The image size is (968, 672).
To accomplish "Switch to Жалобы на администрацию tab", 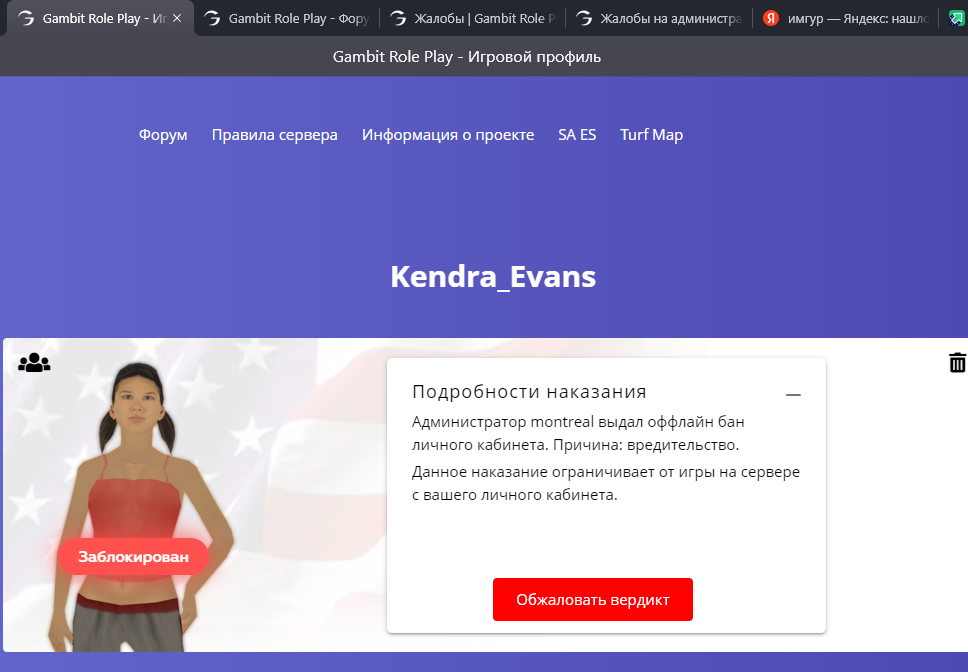I will click(659, 19).
